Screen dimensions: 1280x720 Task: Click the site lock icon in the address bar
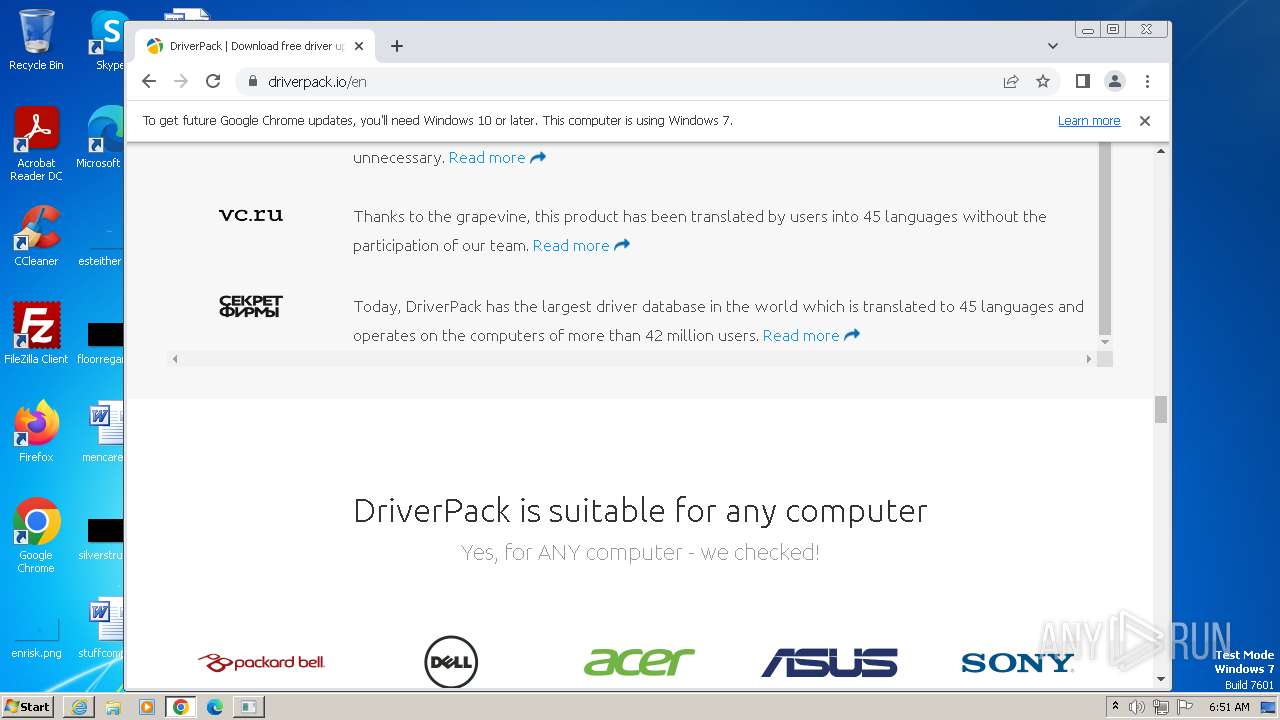[x=252, y=81]
